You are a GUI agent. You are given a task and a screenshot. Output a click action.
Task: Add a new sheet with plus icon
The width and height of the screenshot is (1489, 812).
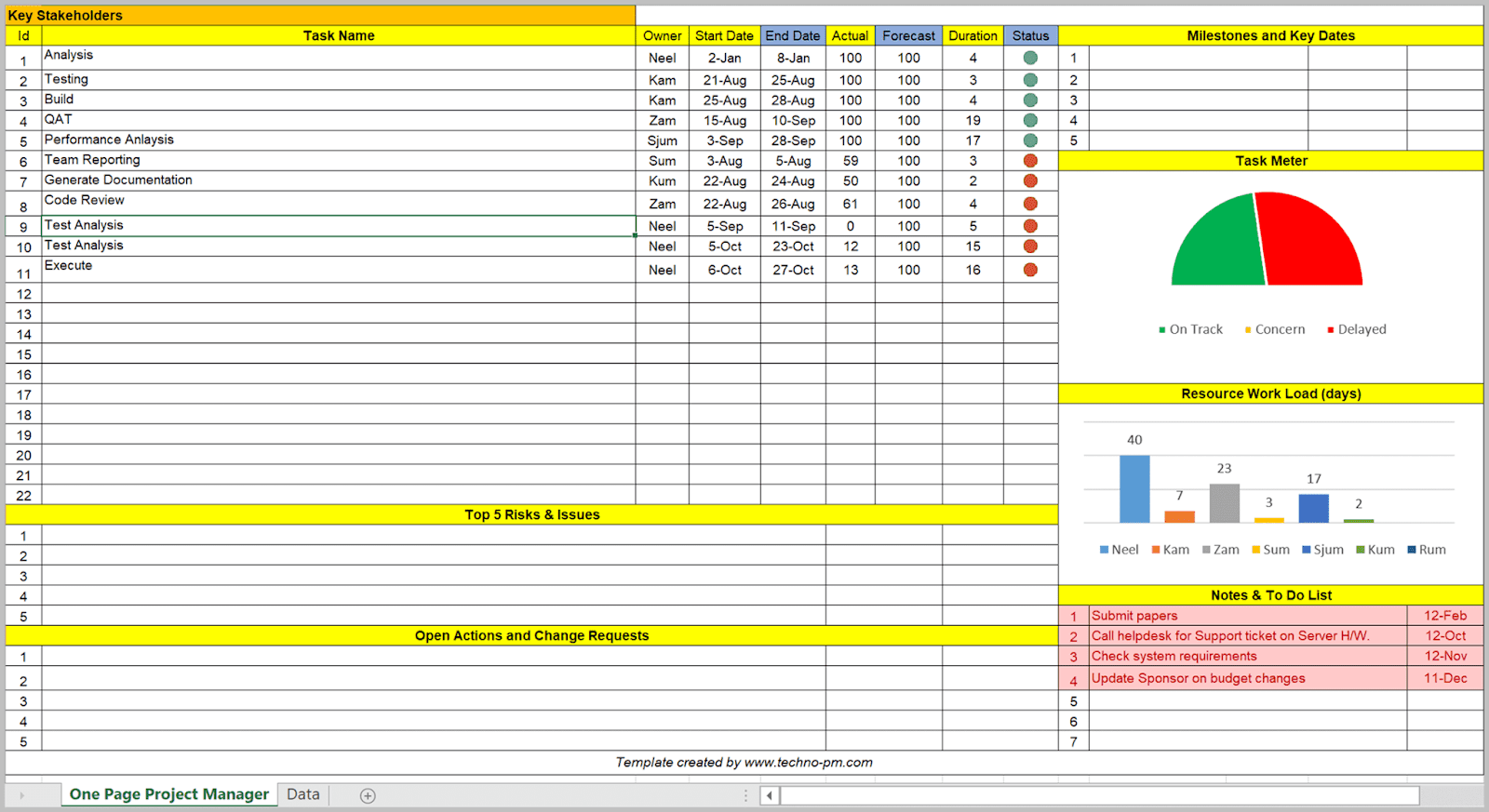(x=368, y=795)
